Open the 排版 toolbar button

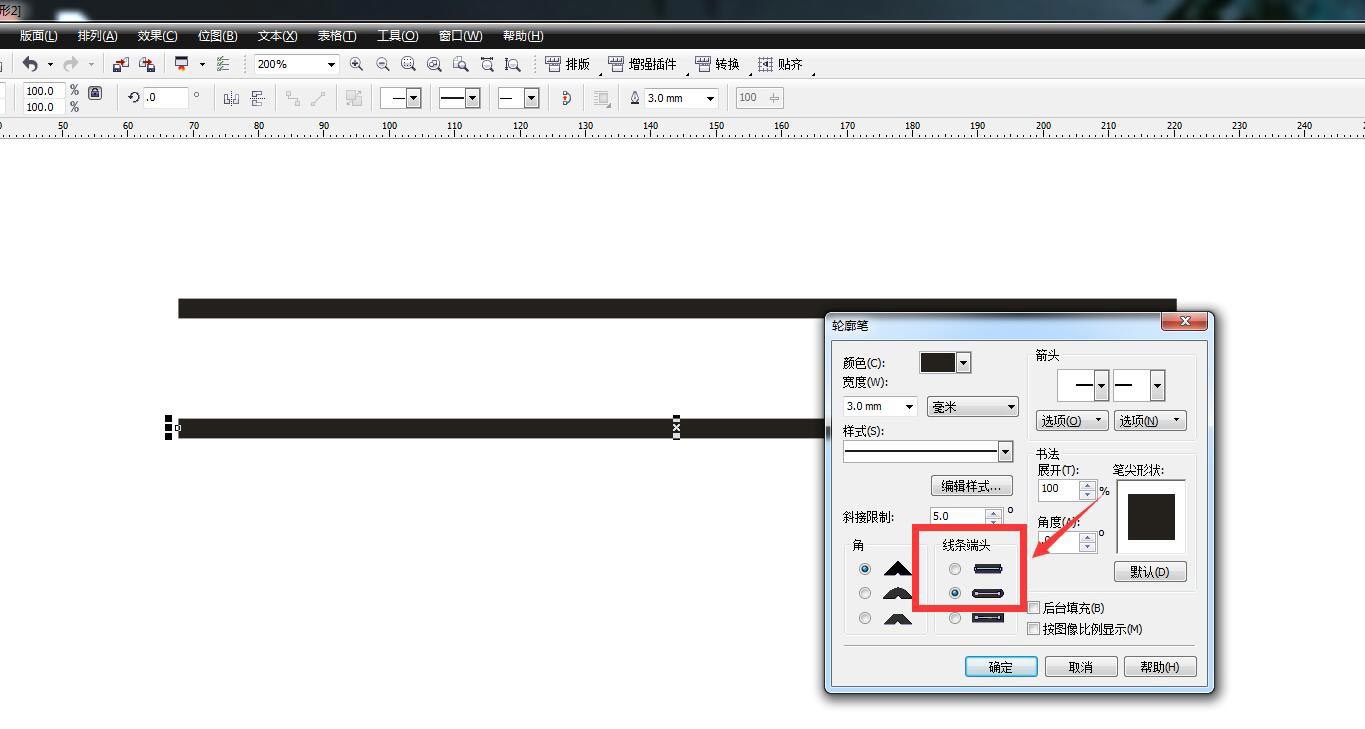click(x=567, y=64)
